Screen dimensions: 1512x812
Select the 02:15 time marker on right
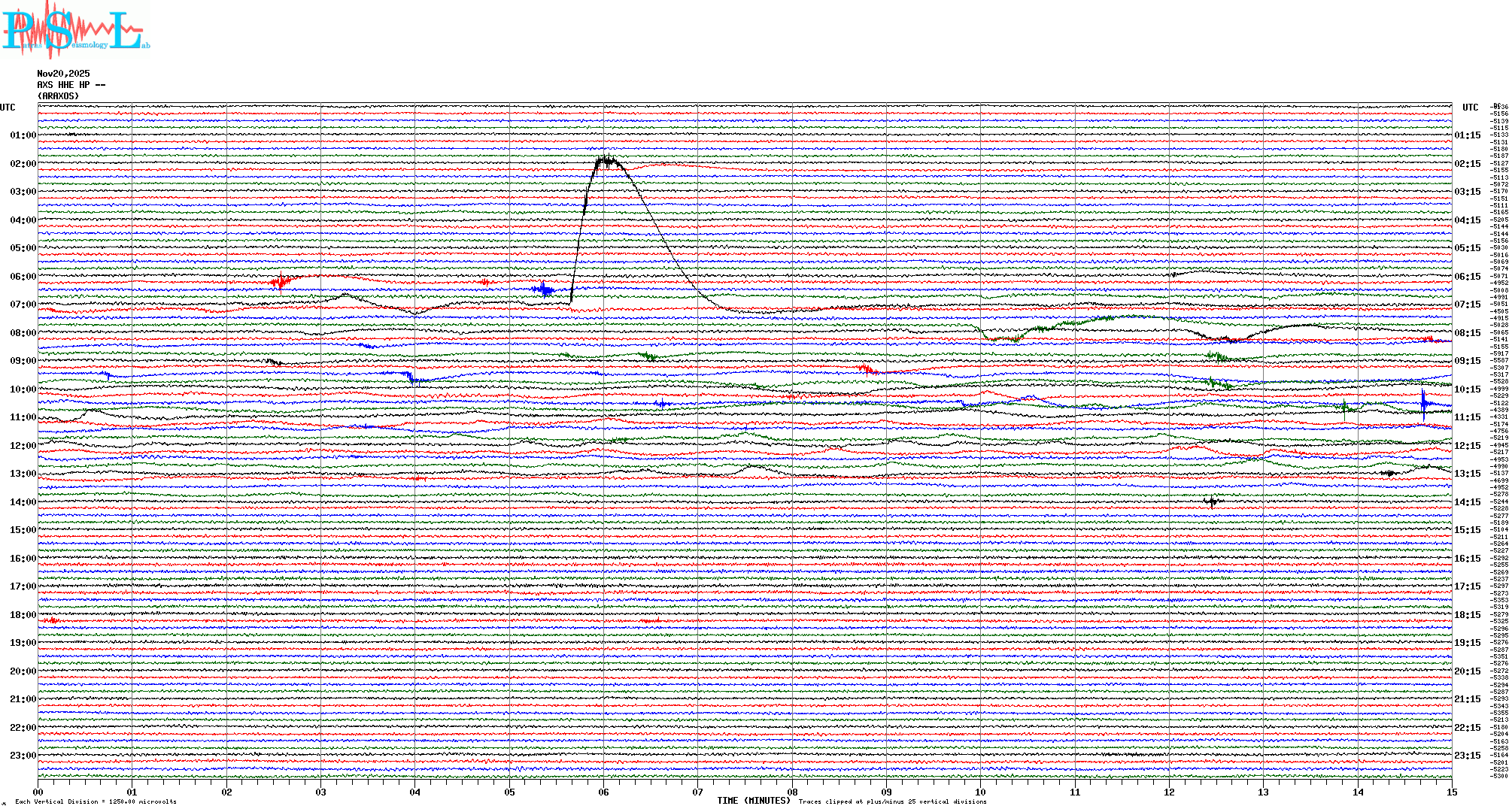1467,164
